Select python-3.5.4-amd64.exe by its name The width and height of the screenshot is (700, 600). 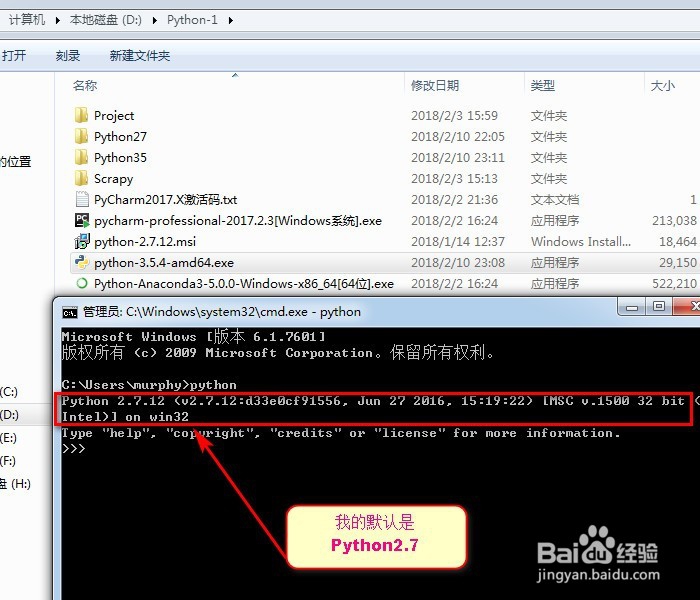[164, 262]
